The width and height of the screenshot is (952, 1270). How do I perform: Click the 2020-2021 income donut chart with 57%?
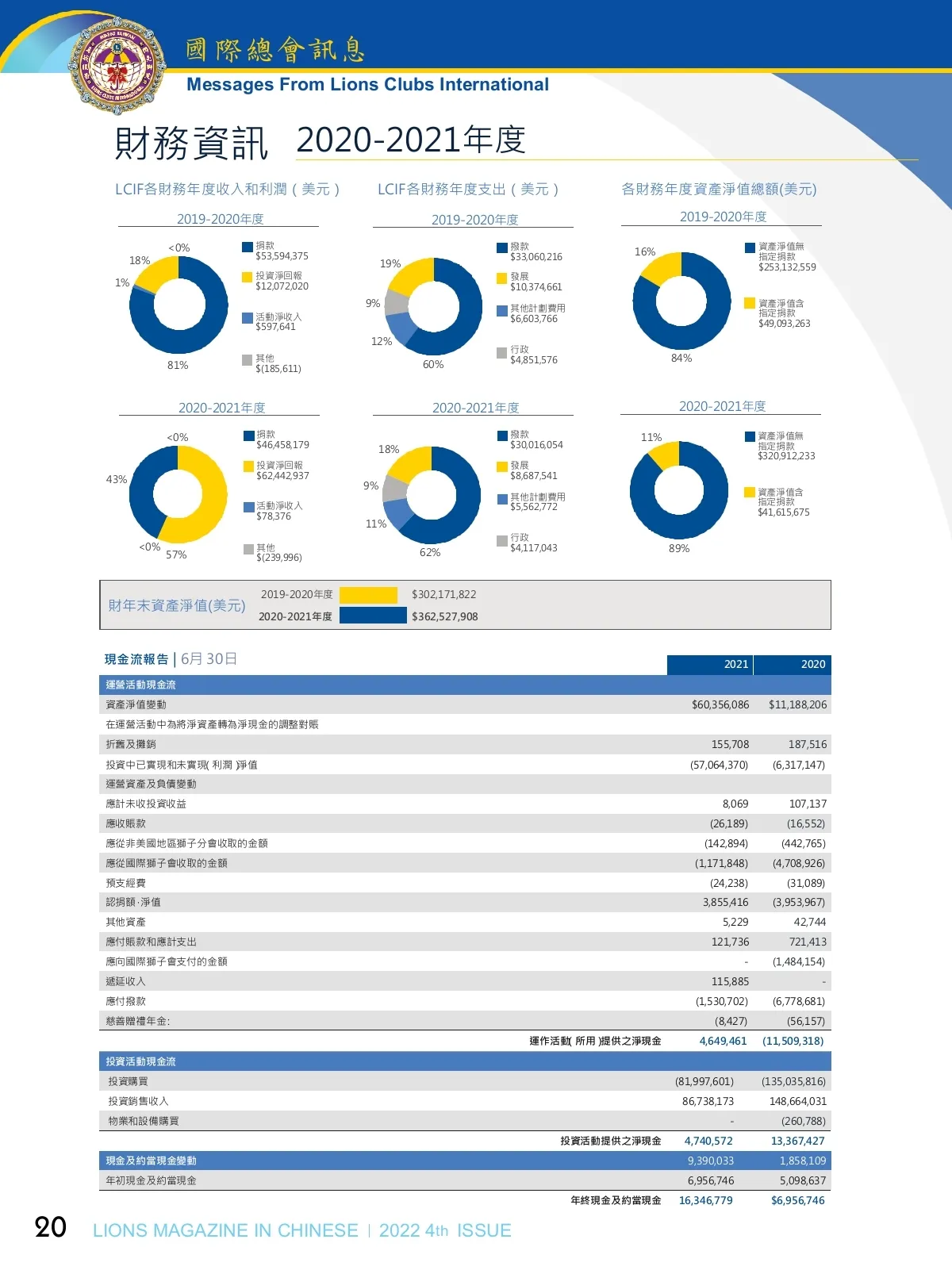(178, 494)
